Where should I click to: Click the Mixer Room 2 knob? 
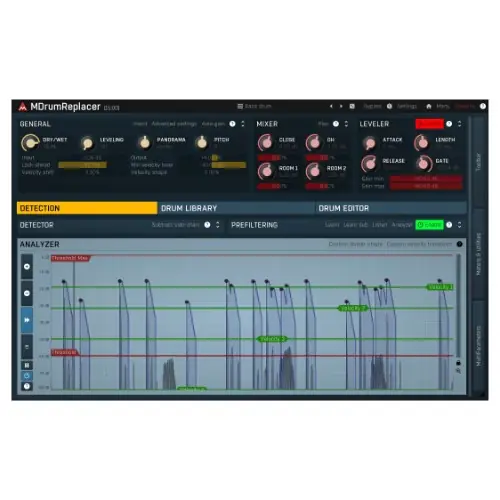pos(313,171)
